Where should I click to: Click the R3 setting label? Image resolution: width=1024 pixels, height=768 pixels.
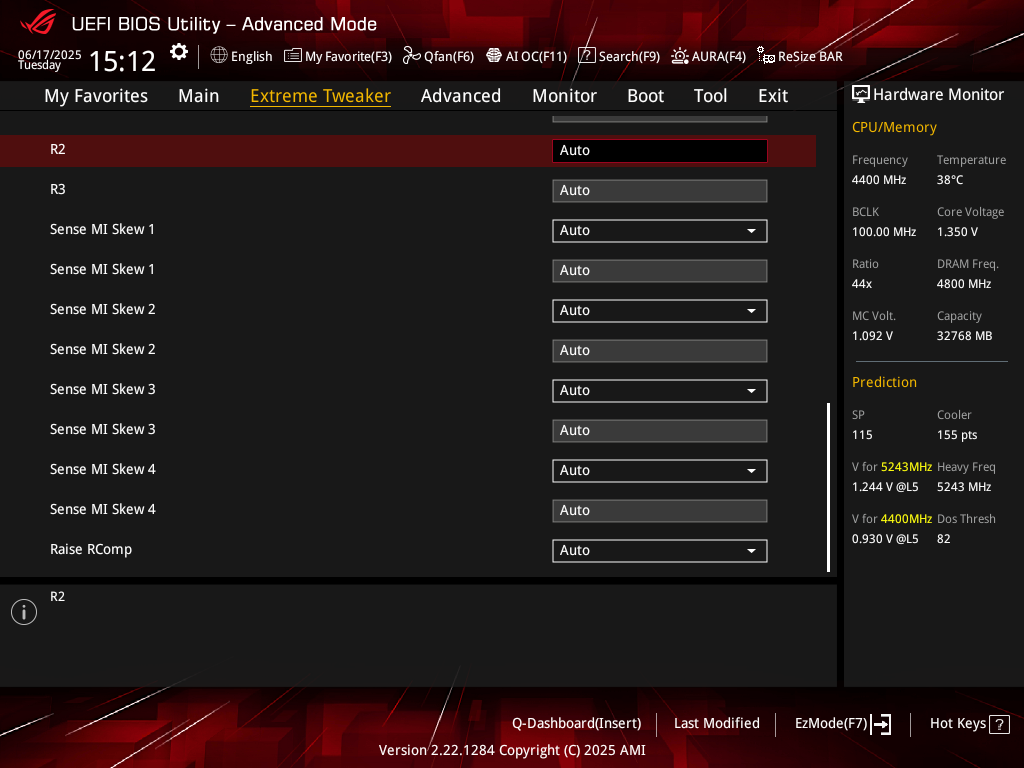click(57, 189)
